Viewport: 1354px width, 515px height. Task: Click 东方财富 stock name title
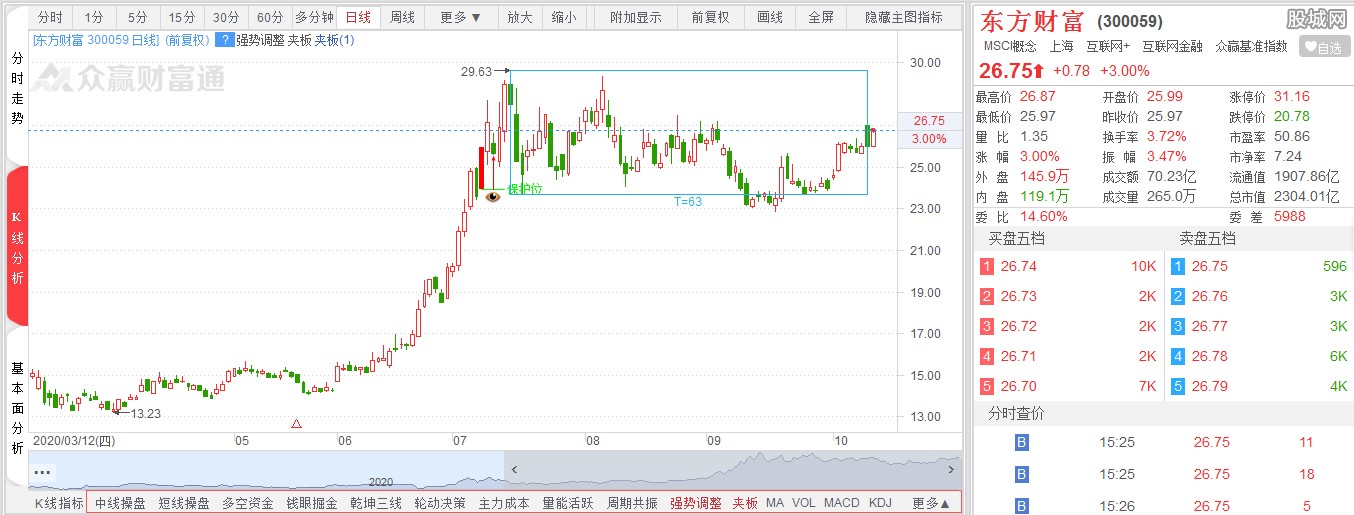point(1031,20)
